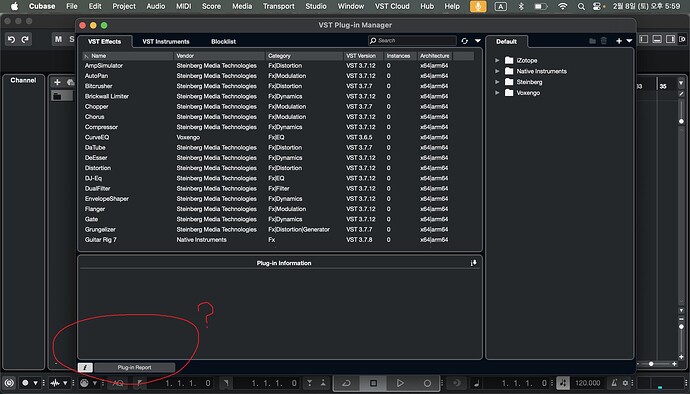Open the Blocklist tab
690x394 pixels.
(x=224, y=42)
